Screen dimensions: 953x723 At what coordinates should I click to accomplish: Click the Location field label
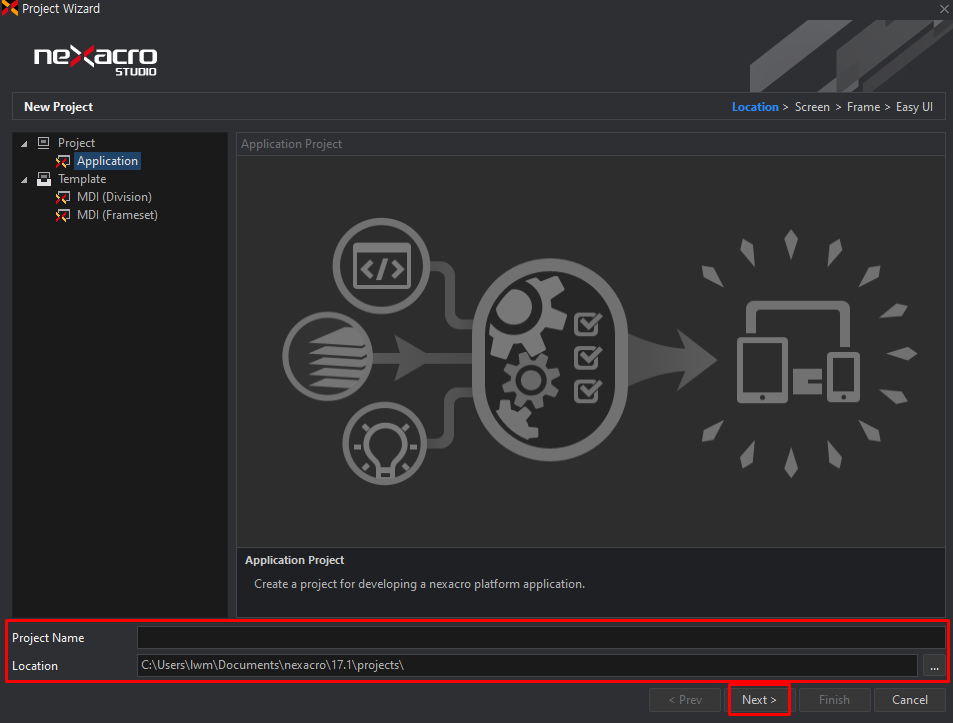(35, 666)
